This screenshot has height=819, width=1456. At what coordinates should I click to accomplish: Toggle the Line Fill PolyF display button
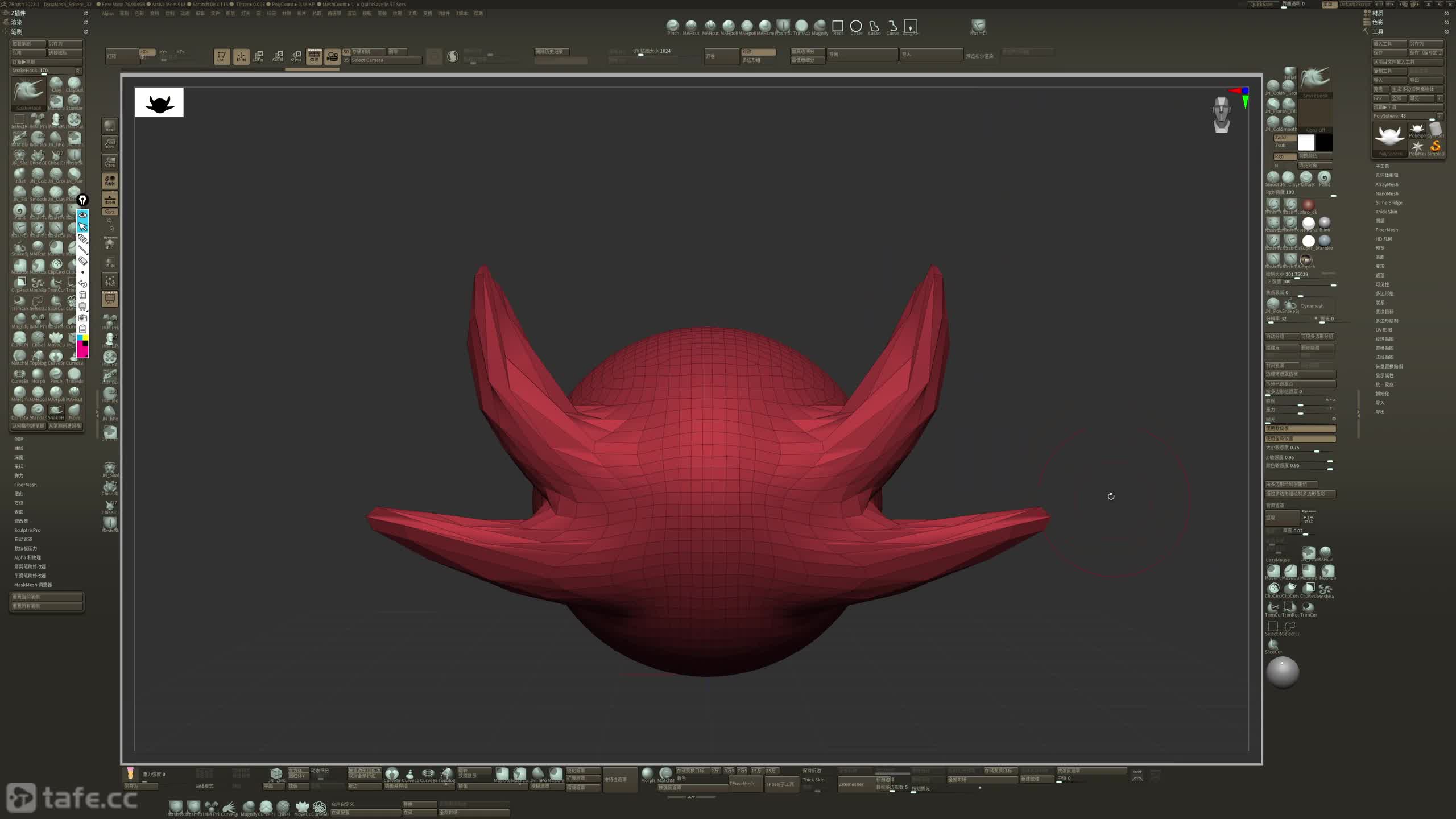tap(110, 298)
